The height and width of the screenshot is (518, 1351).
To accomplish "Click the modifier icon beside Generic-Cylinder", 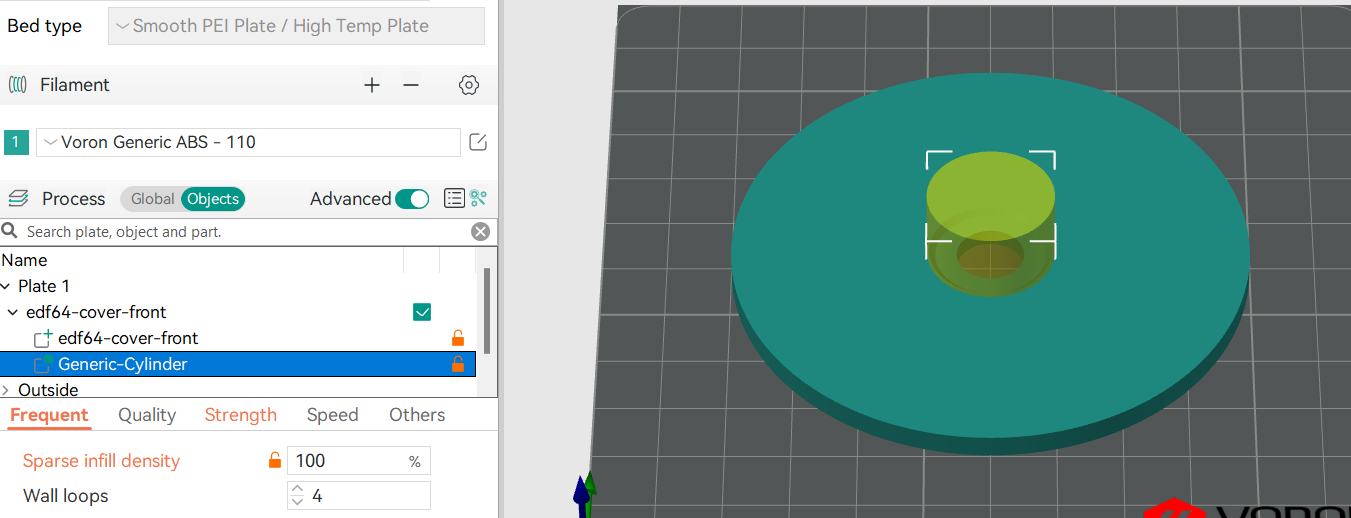I will [43, 364].
